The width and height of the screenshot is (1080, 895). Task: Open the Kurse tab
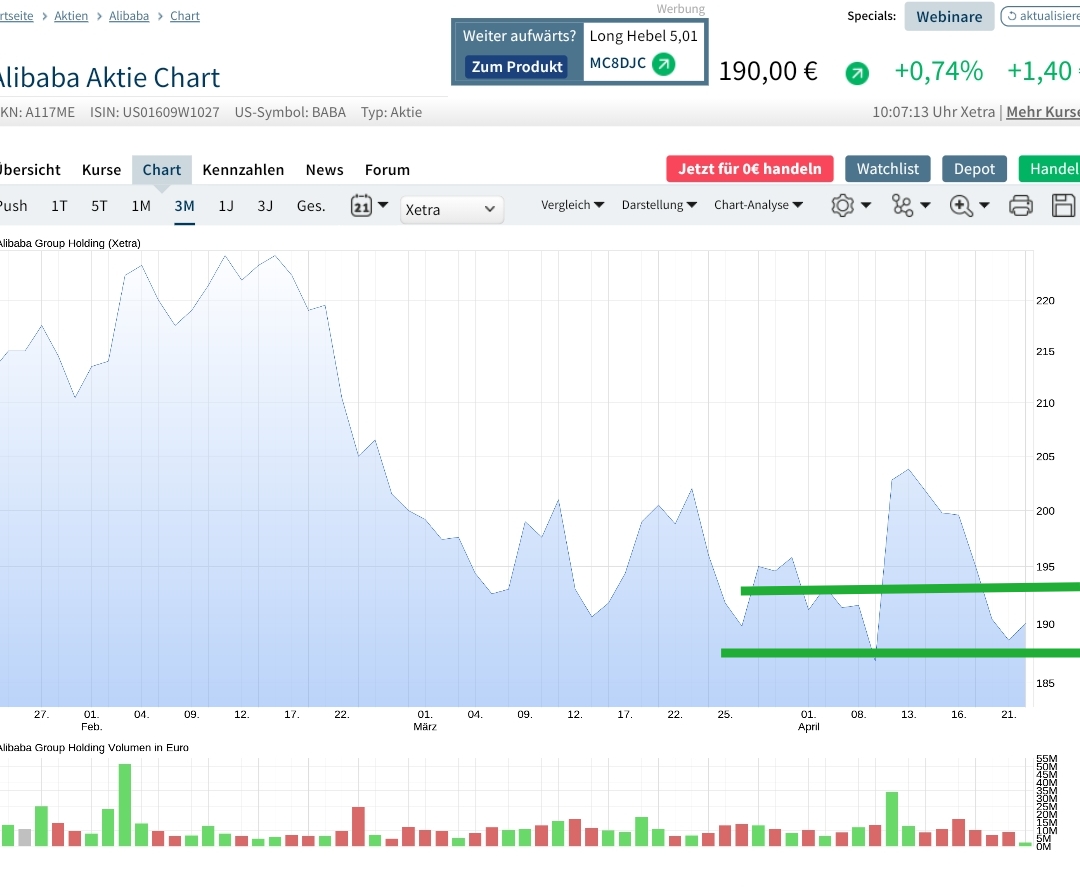pyautogui.click(x=101, y=169)
